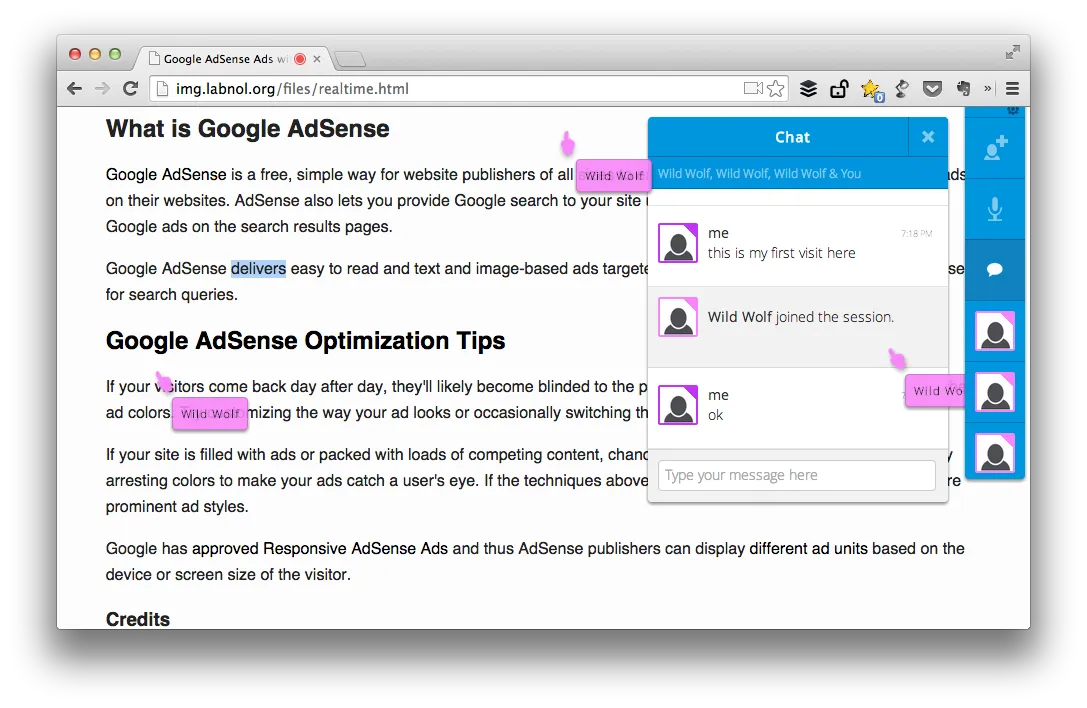Viewport: 1087px width, 708px height.
Task: Save page with the Pocket extension
Action: click(932, 89)
